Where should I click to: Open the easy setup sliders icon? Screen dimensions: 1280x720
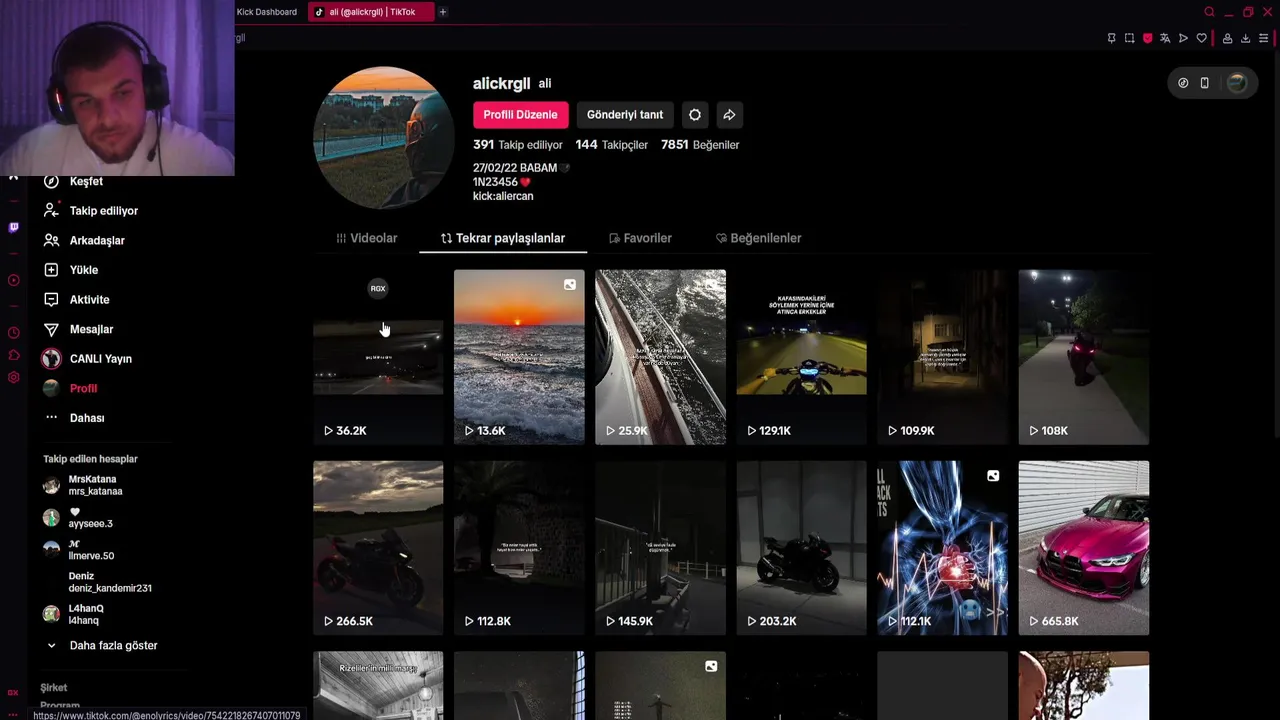pos(1263,38)
